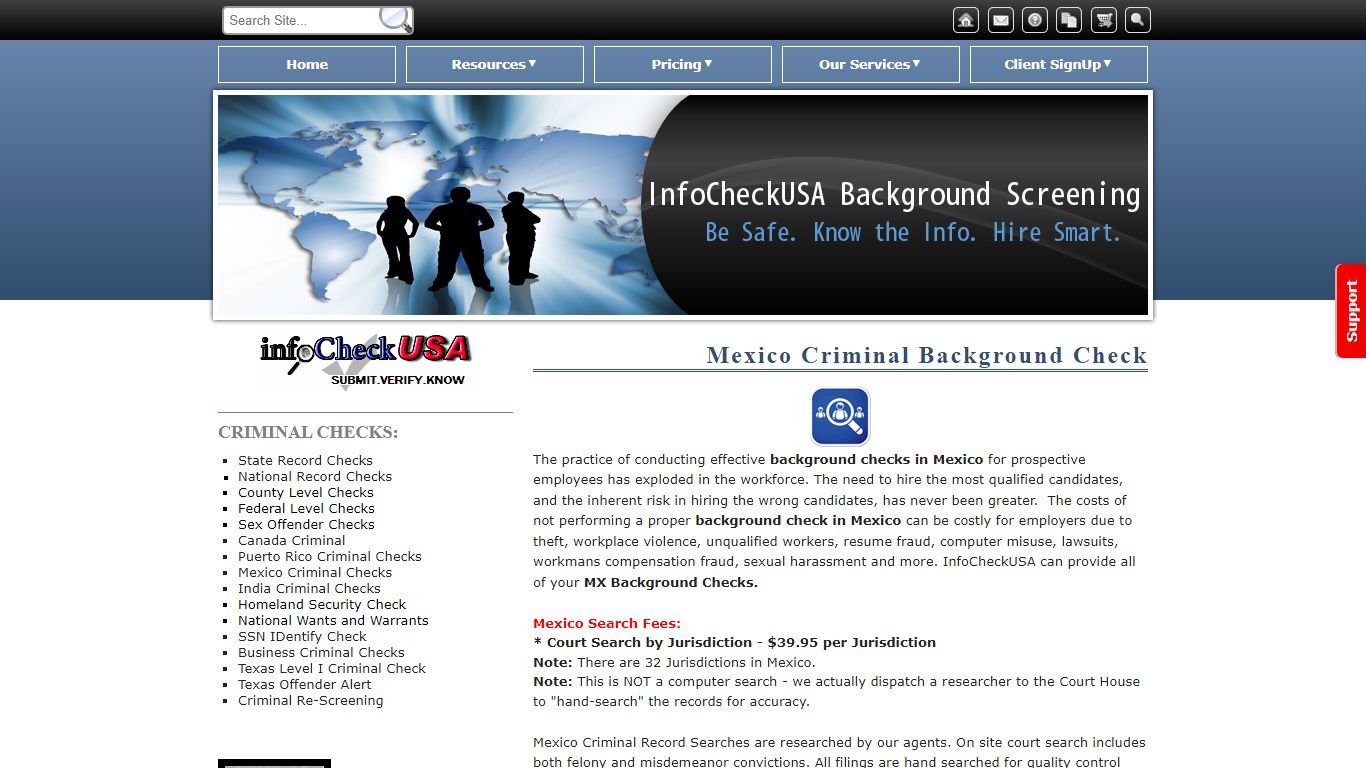Expand the Our Services menu
Viewport: 1366px width, 768px height.
click(x=870, y=64)
